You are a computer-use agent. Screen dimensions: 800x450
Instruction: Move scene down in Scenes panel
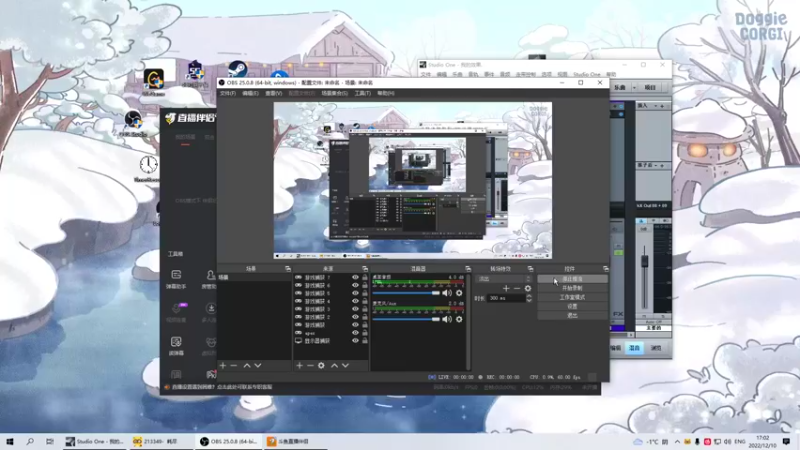[x=258, y=365]
